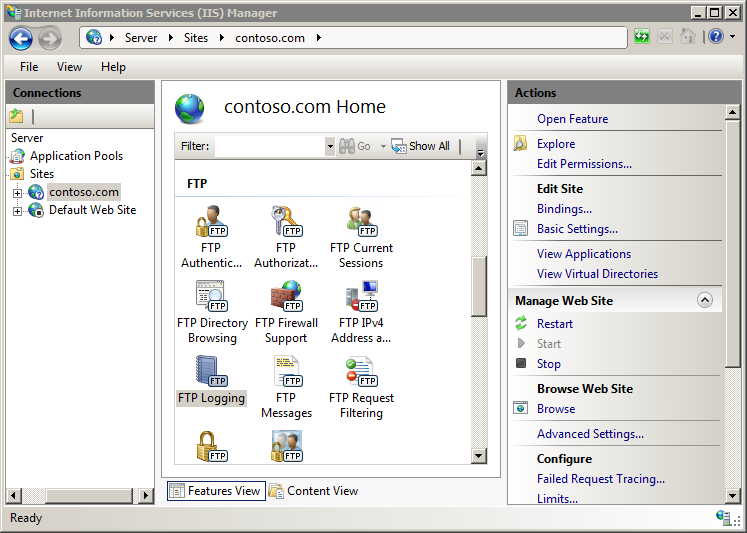Open the Bindings link
747x533 pixels.
tap(565, 209)
